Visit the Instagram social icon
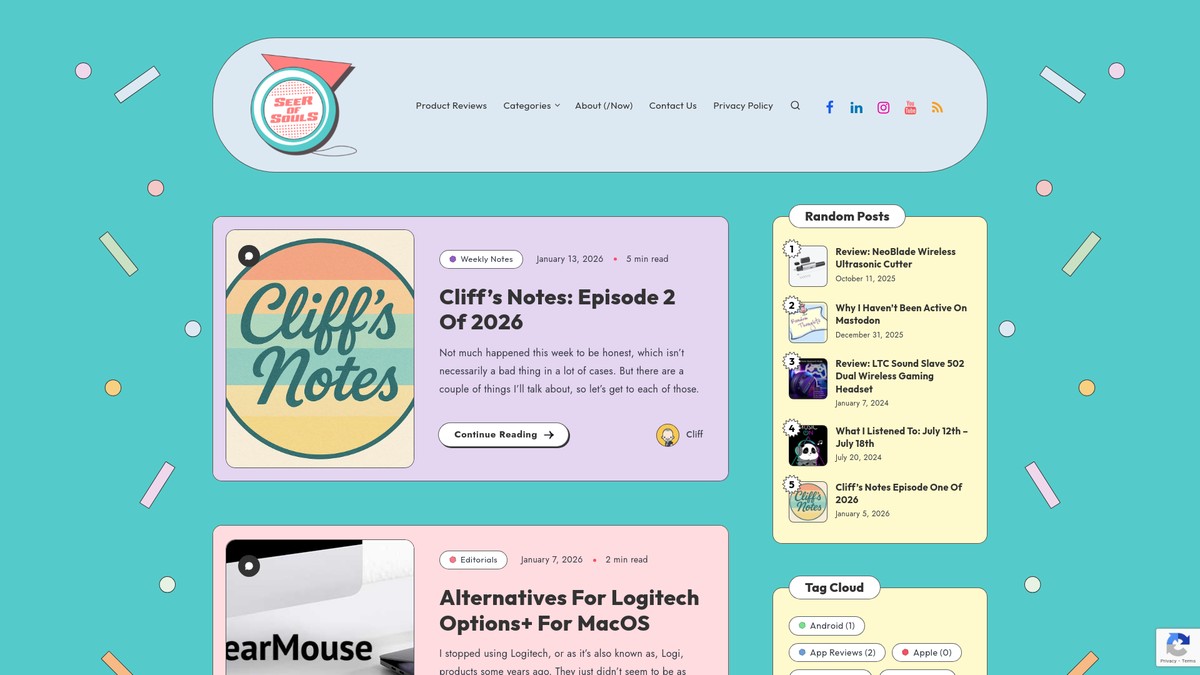 pyautogui.click(x=883, y=107)
